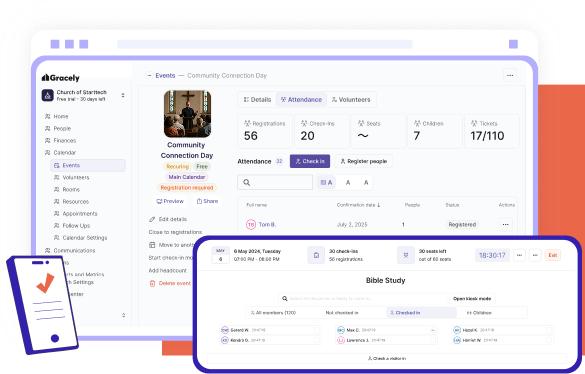Click the Register people button

tap(363, 161)
